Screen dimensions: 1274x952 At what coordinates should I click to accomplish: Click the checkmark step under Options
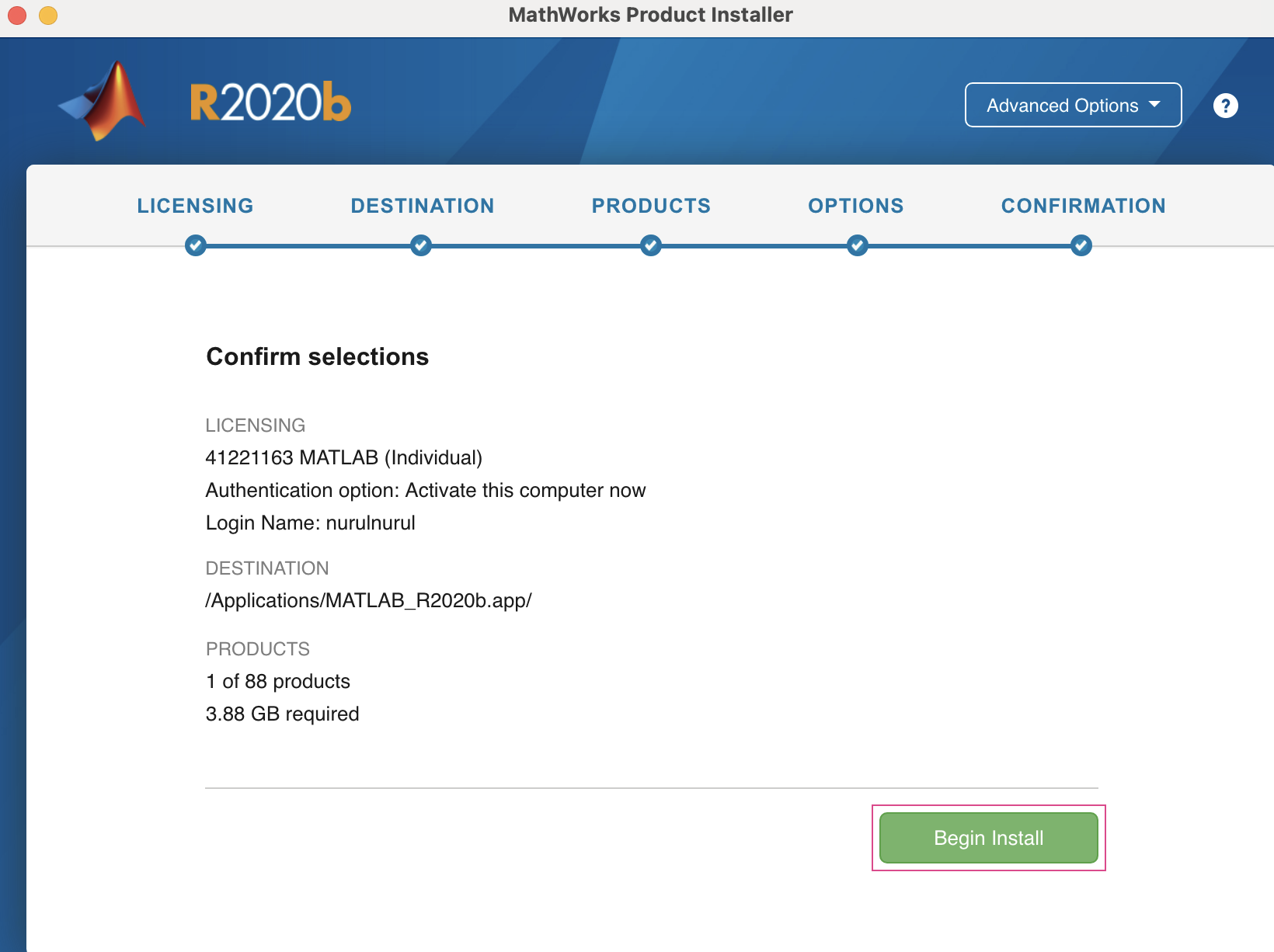click(857, 245)
